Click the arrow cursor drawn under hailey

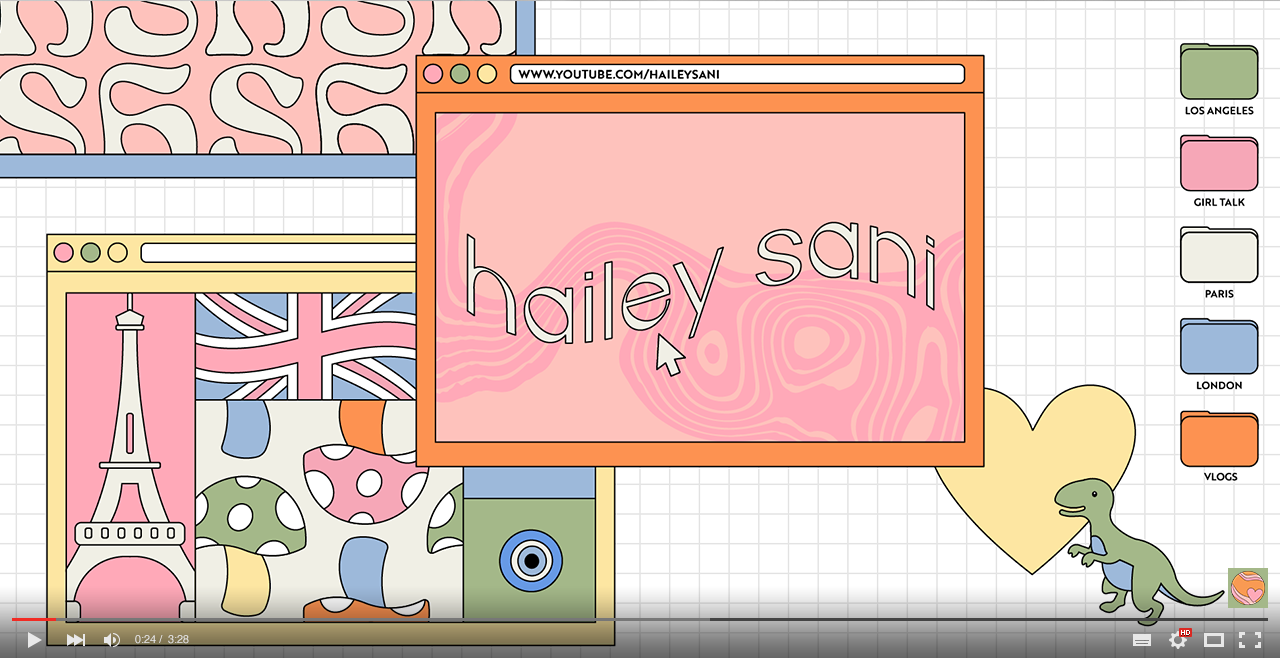coord(669,355)
